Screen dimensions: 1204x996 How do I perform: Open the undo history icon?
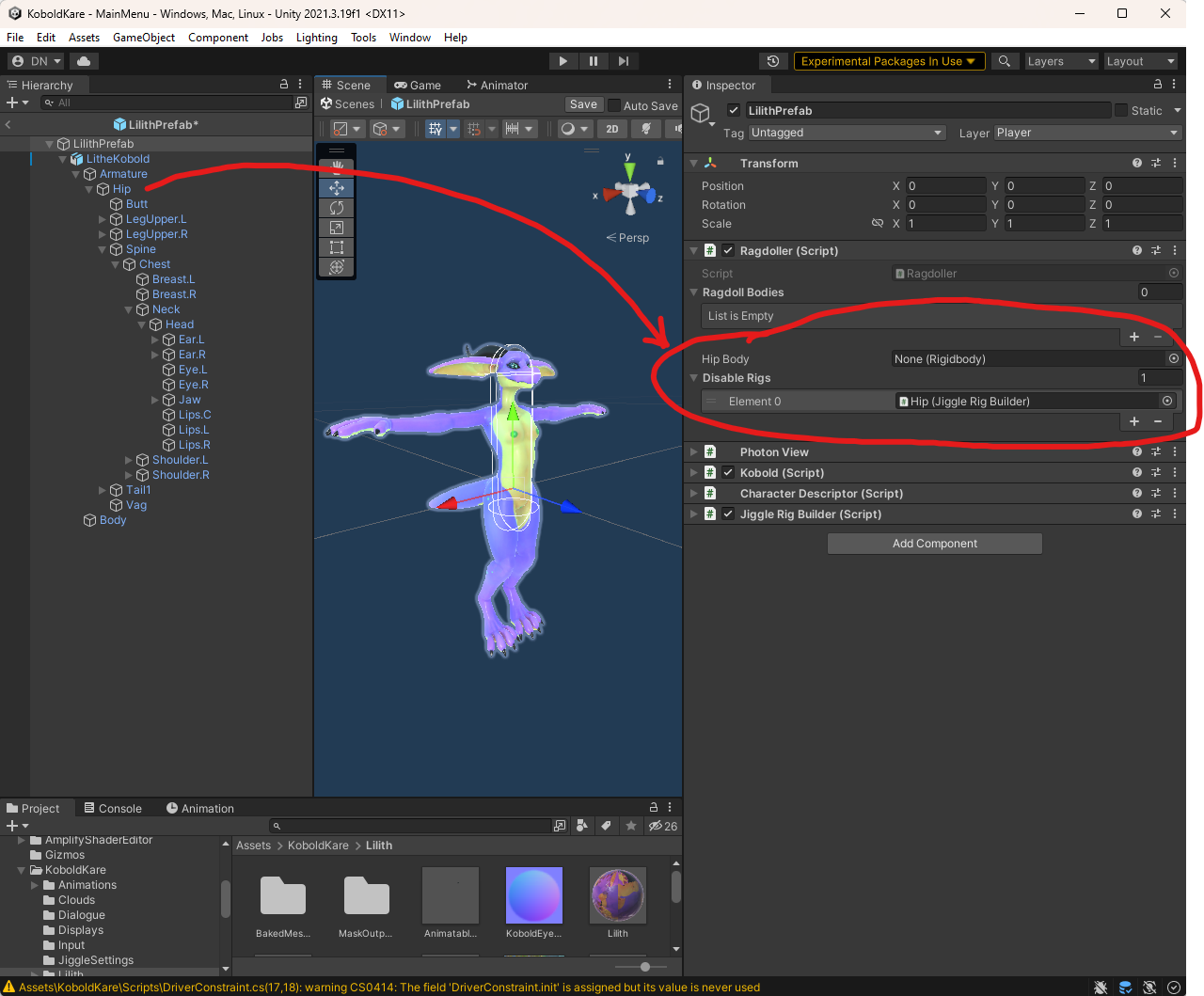[x=773, y=61]
